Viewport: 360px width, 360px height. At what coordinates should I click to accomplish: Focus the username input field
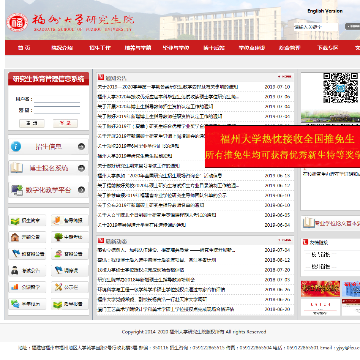[57, 99]
